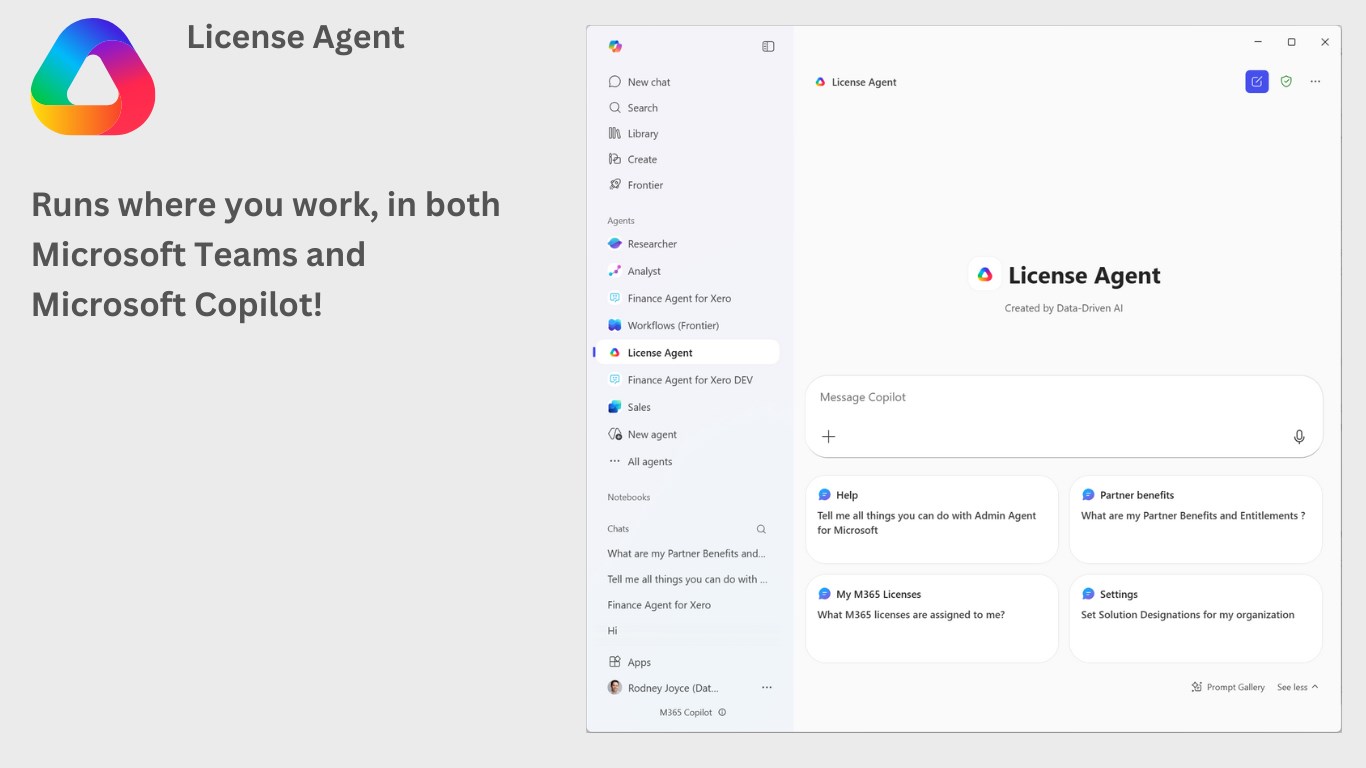Image resolution: width=1366 pixels, height=768 pixels.
Task: Click the Library books icon
Action: (x=615, y=134)
